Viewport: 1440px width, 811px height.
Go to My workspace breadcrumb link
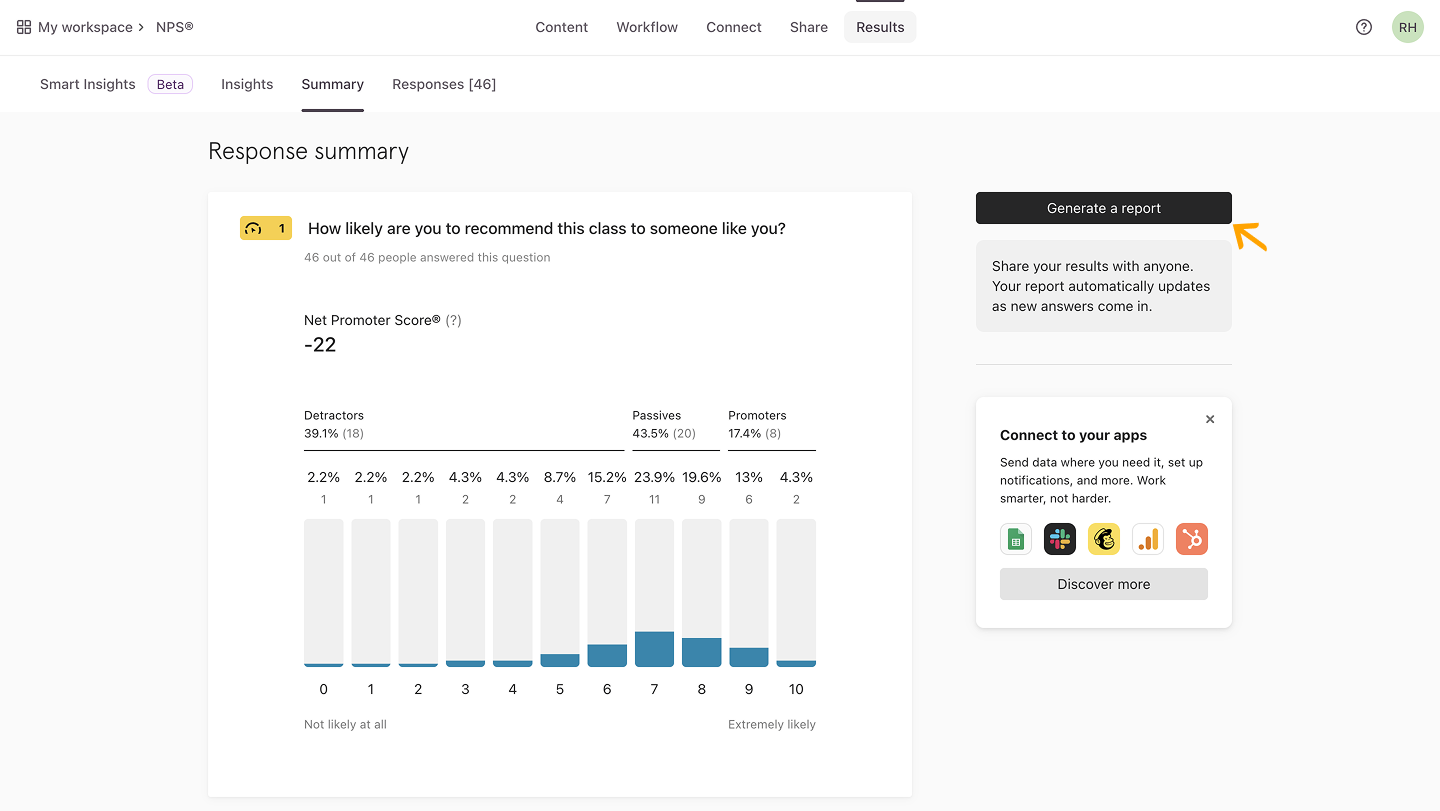pos(85,27)
